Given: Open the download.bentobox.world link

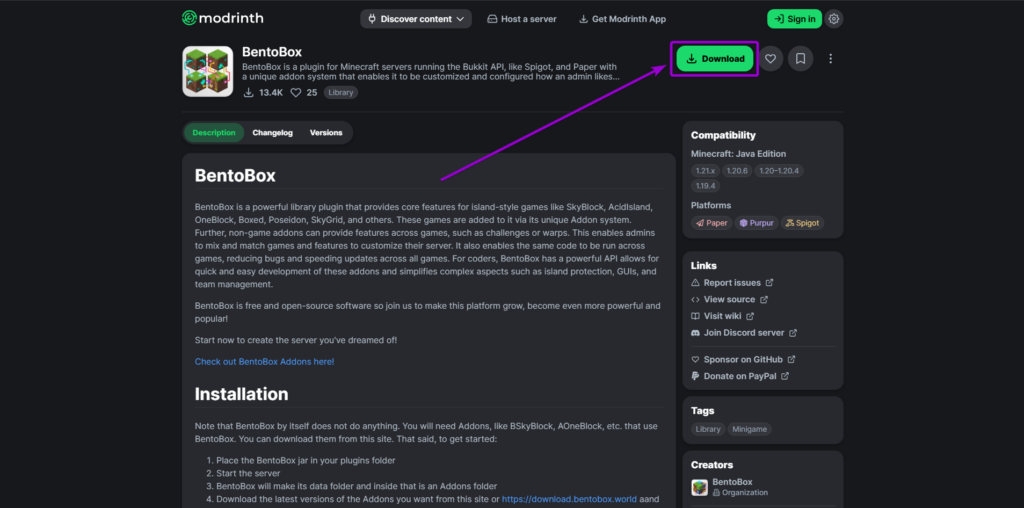Looking at the screenshot, I should pos(569,500).
